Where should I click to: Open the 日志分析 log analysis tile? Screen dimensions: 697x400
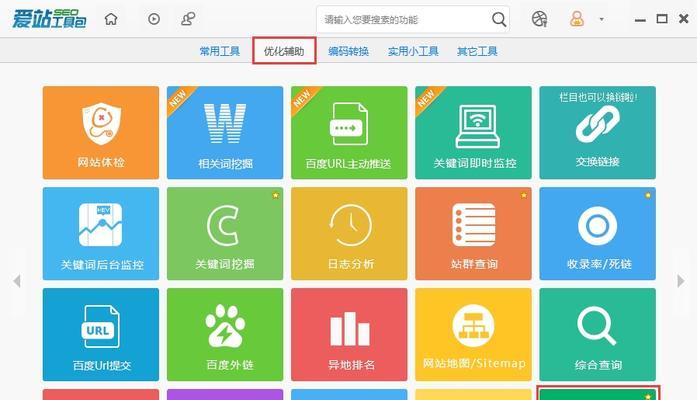349,233
